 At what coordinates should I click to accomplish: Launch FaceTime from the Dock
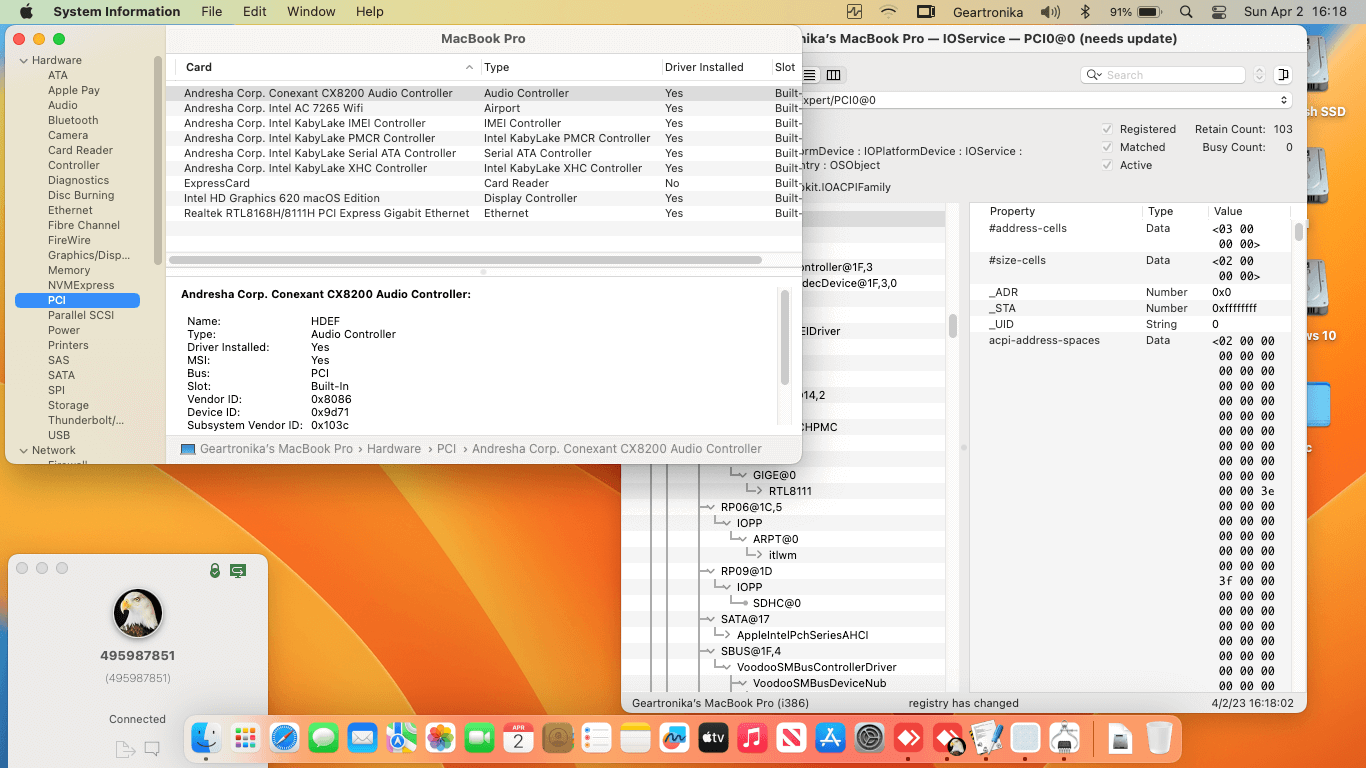[480, 739]
